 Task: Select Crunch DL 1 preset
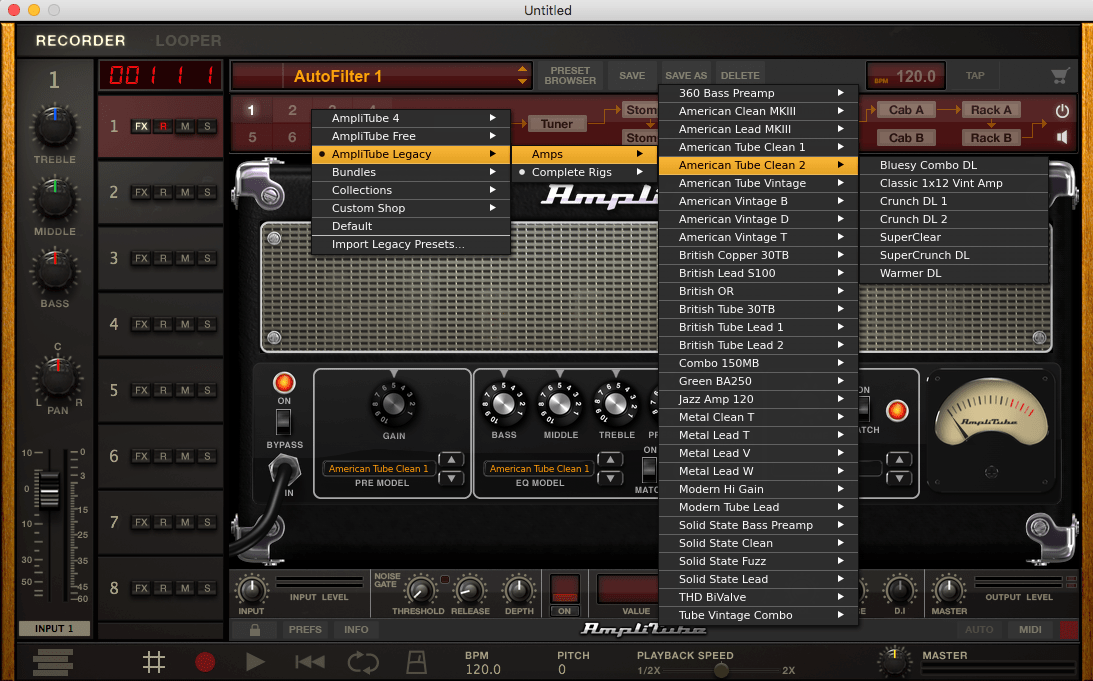coord(954,201)
